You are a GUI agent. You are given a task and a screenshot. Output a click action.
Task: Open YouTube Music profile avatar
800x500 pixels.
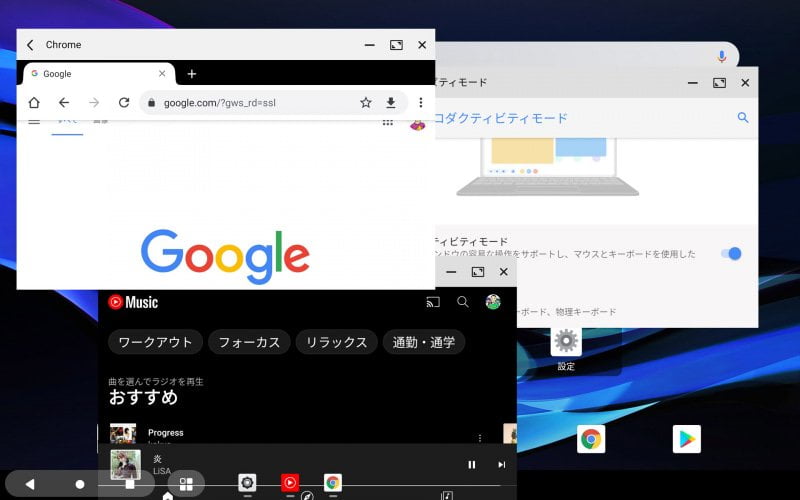click(493, 302)
